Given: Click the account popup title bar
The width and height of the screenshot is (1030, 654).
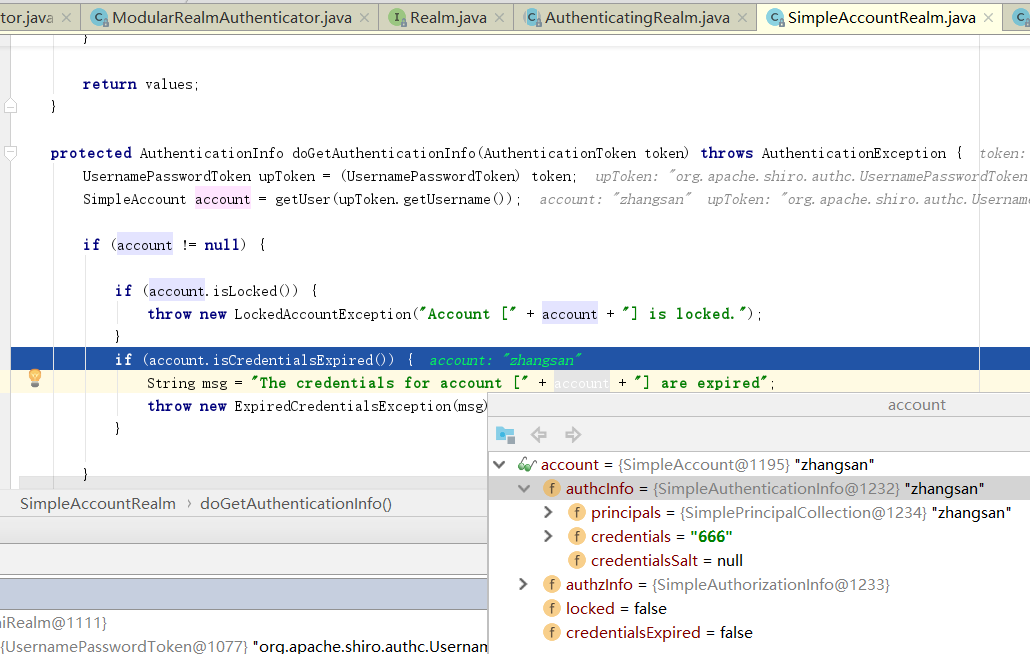Looking at the screenshot, I should 759,405.
